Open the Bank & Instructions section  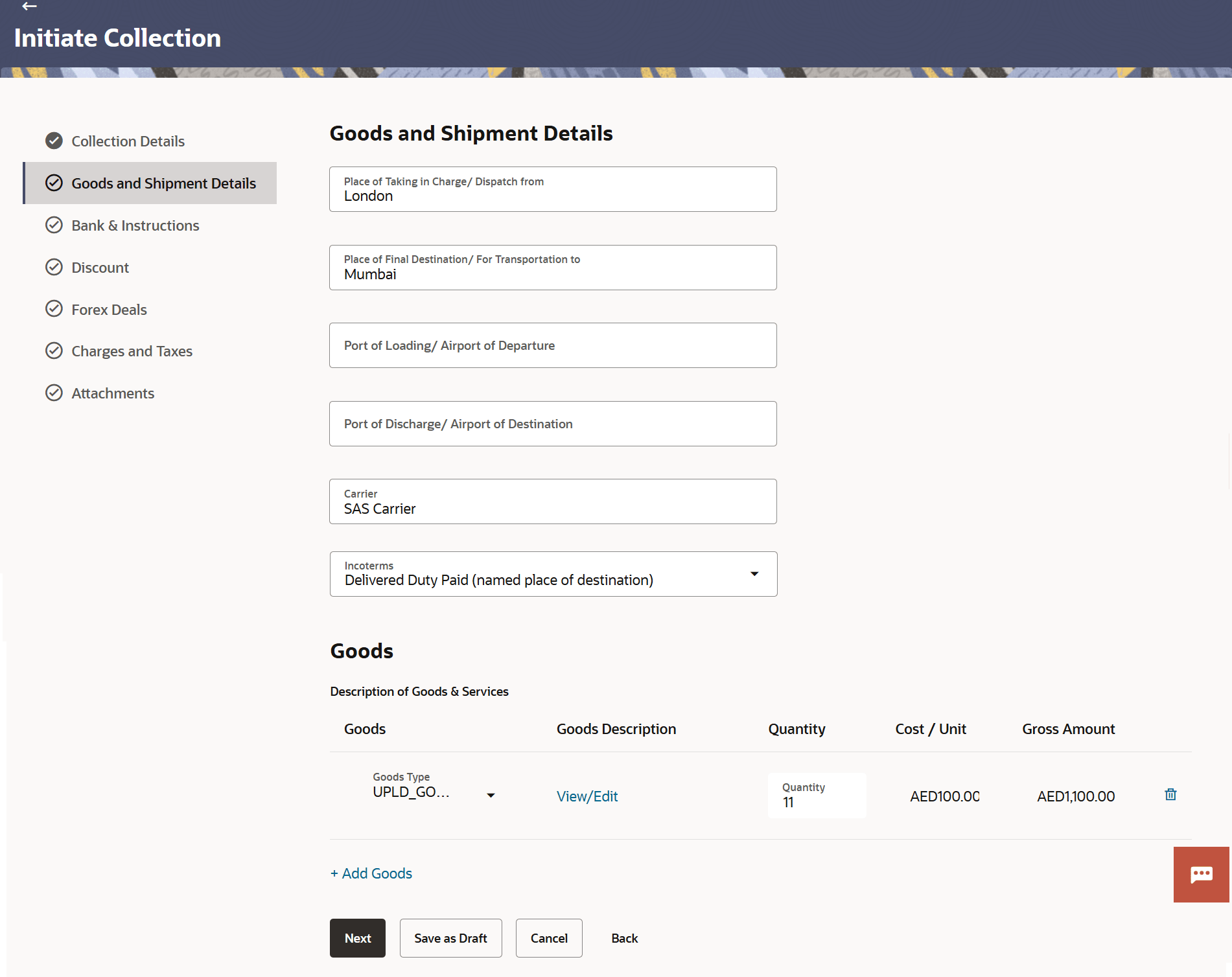(135, 225)
